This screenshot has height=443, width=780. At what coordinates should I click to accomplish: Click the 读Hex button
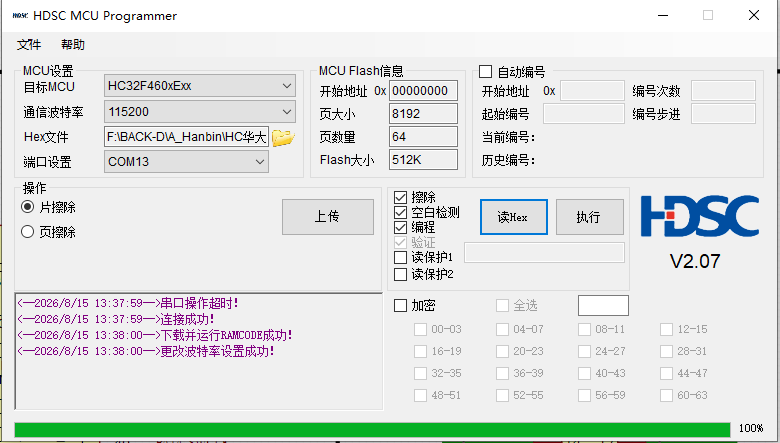(x=514, y=217)
